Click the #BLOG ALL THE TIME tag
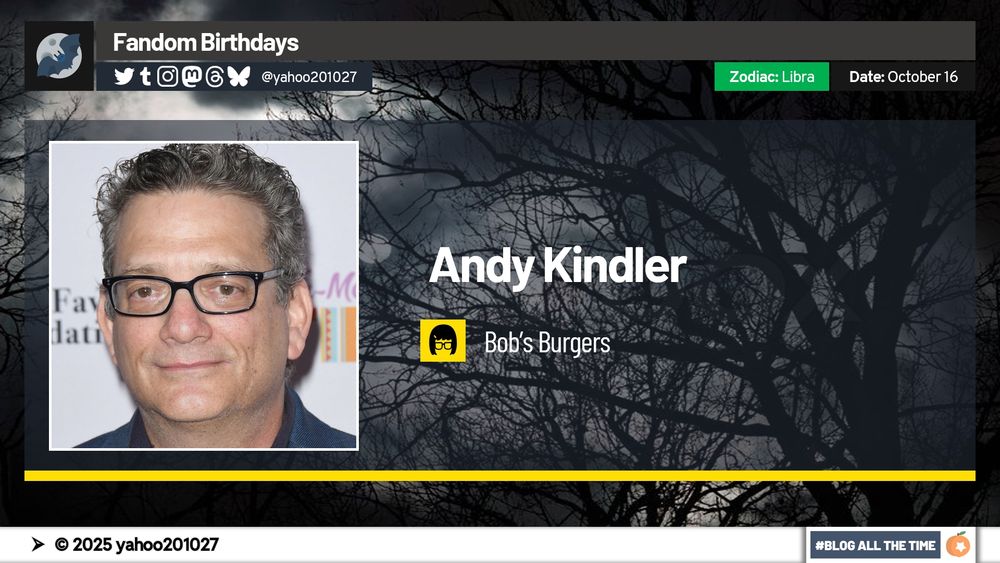 (x=875, y=545)
